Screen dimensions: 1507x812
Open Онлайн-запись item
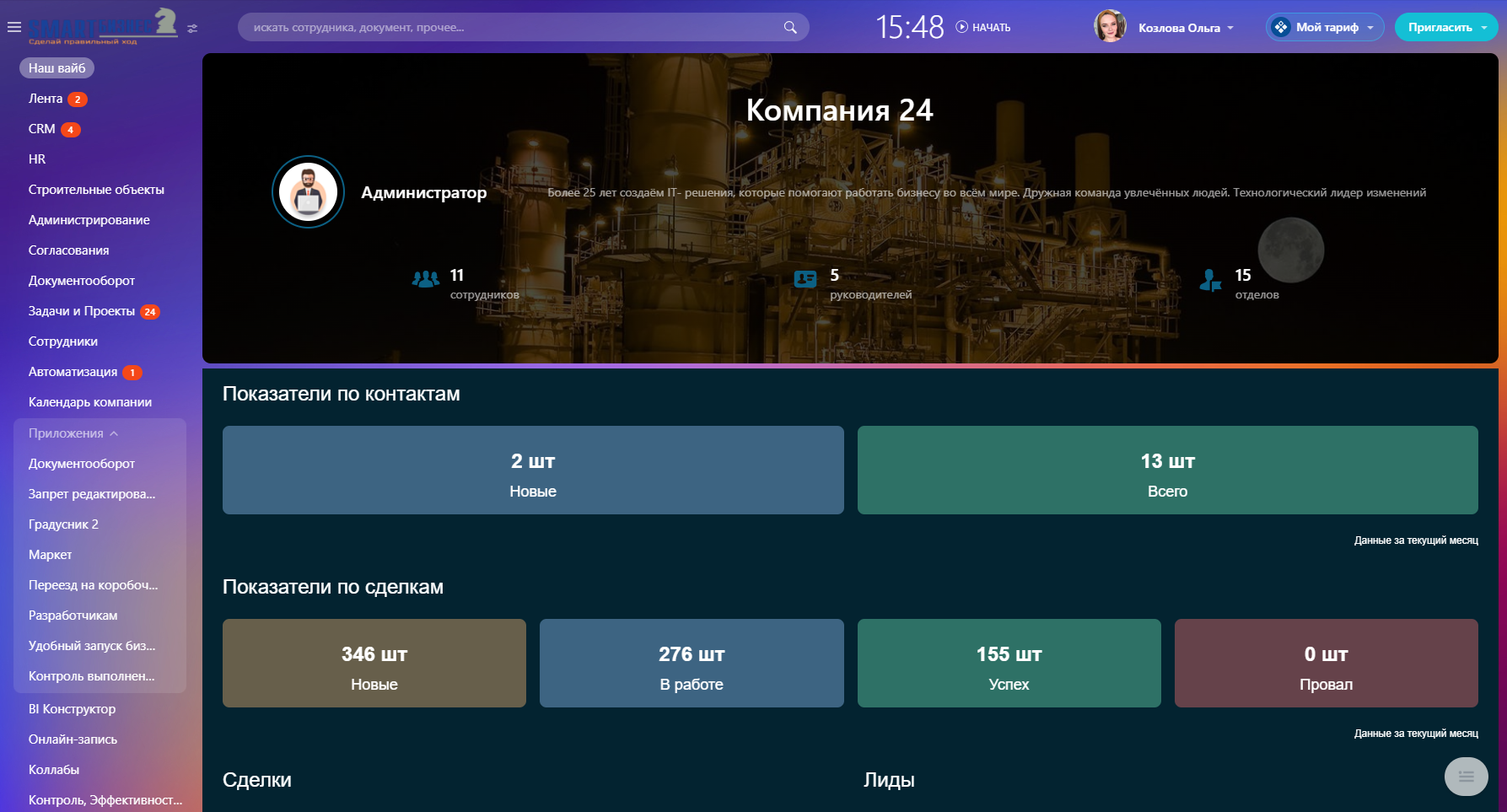click(x=73, y=739)
